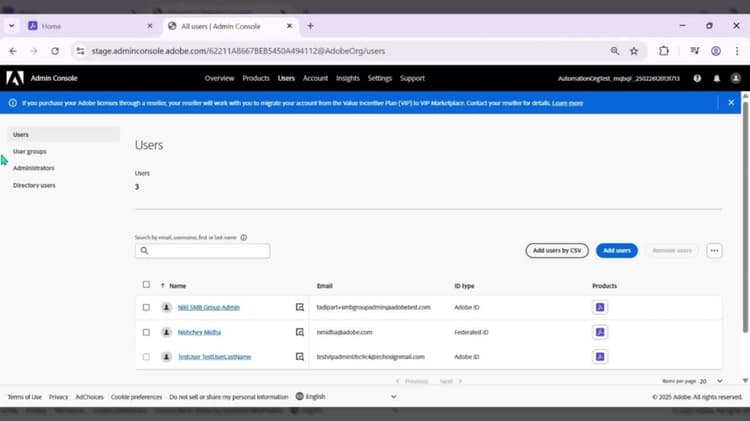The image size is (750, 421).
Task: Click the browser zoom magnifier icon
Action: [x=615, y=51]
